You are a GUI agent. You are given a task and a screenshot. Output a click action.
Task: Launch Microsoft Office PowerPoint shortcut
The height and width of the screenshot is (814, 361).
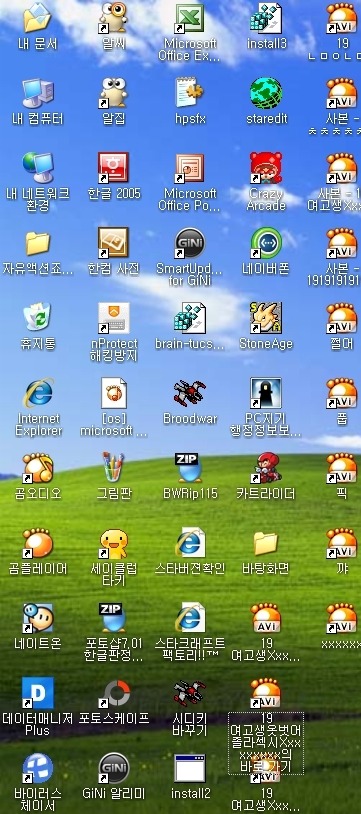coord(190,168)
